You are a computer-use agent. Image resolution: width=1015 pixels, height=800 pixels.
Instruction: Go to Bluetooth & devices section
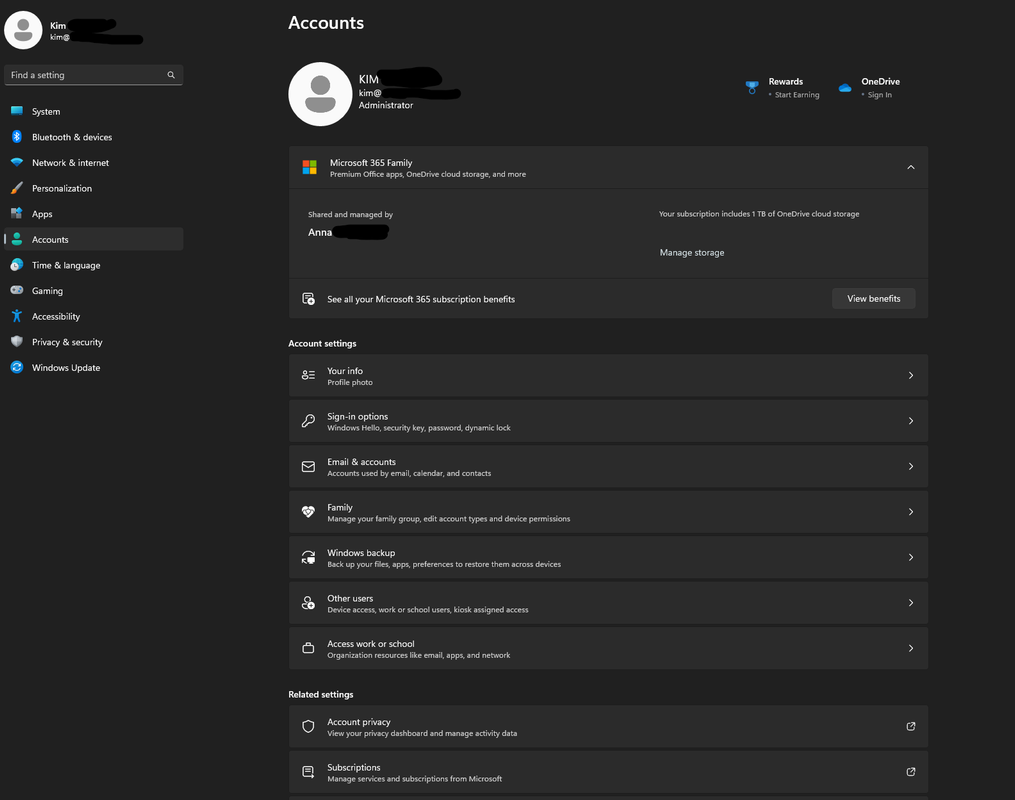(94, 137)
